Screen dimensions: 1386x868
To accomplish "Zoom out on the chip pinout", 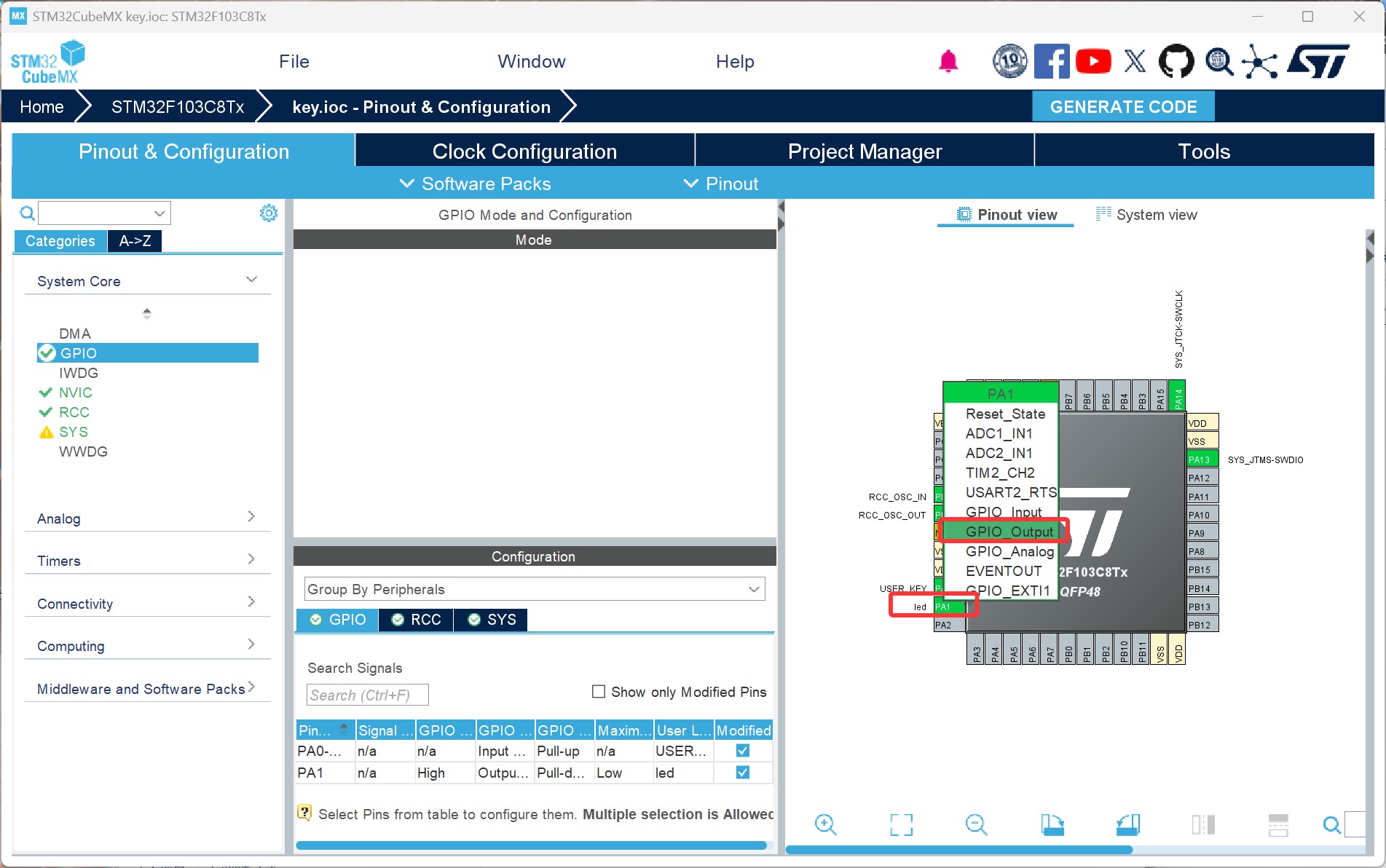I will [976, 824].
